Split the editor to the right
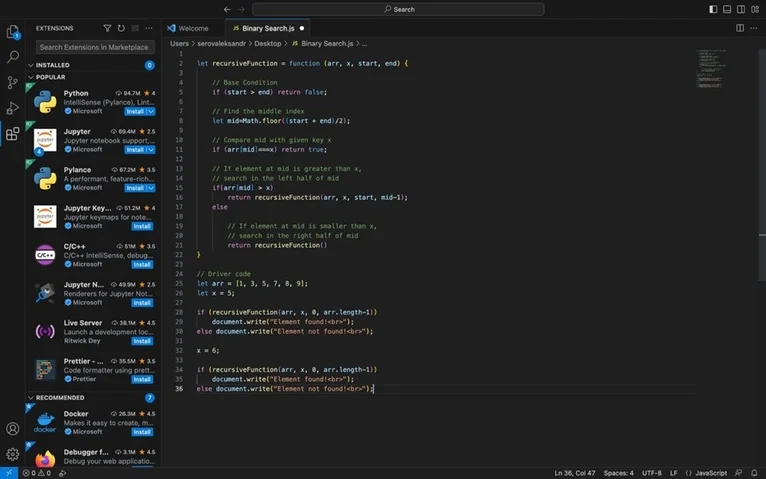This screenshot has height=479, width=766. (x=740, y=28)
